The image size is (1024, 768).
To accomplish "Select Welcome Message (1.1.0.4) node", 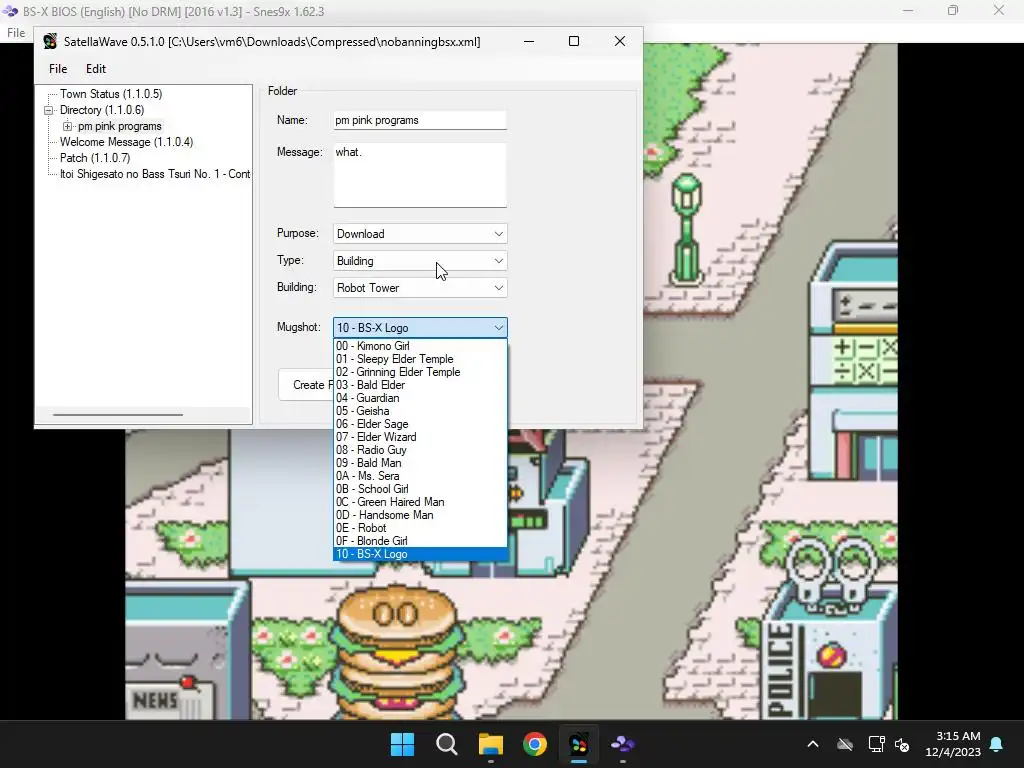I will (x=126, y=142).
